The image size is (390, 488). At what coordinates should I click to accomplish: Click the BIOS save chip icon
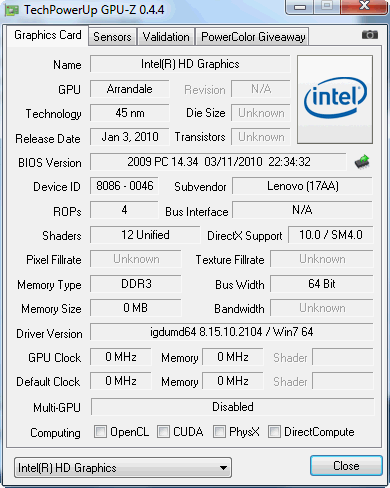[x=362, y=162]
